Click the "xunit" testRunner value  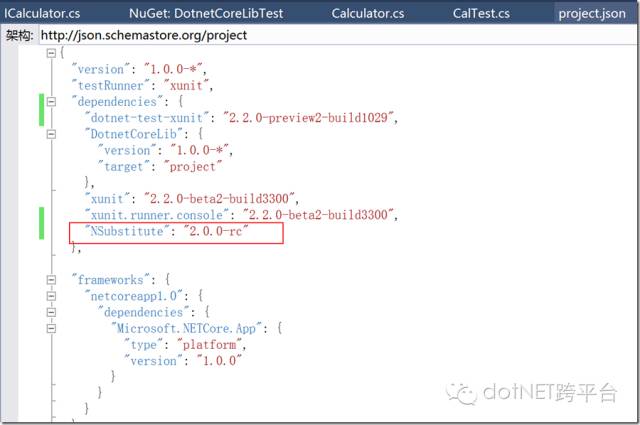186,85
